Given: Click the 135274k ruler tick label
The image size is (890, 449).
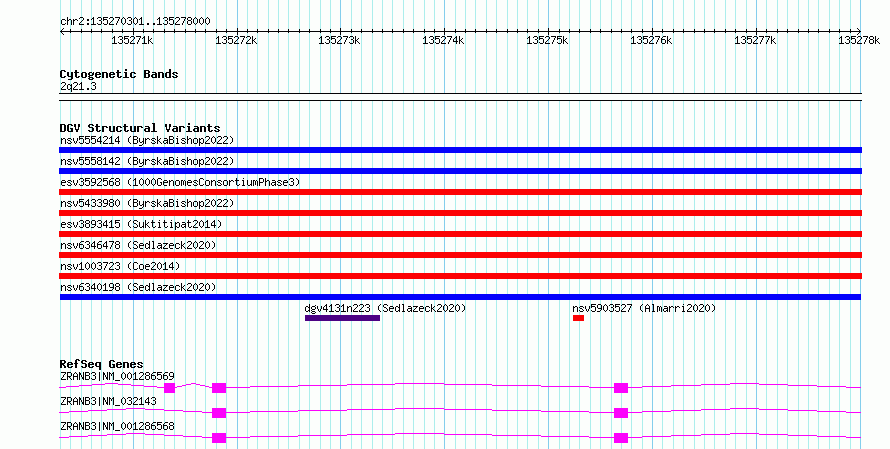Looking at the screenshot, I should pos(443,41).
